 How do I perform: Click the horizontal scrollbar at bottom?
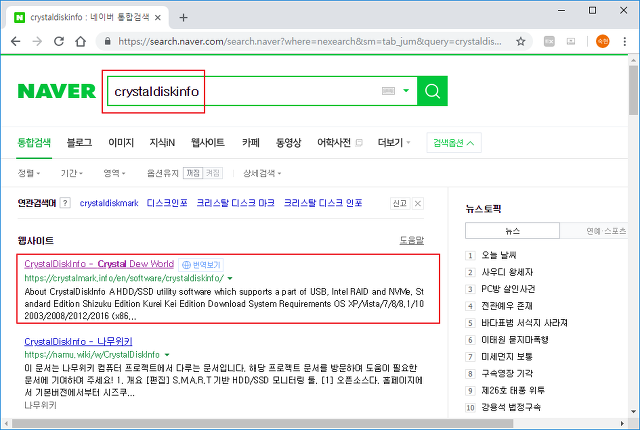261,423
